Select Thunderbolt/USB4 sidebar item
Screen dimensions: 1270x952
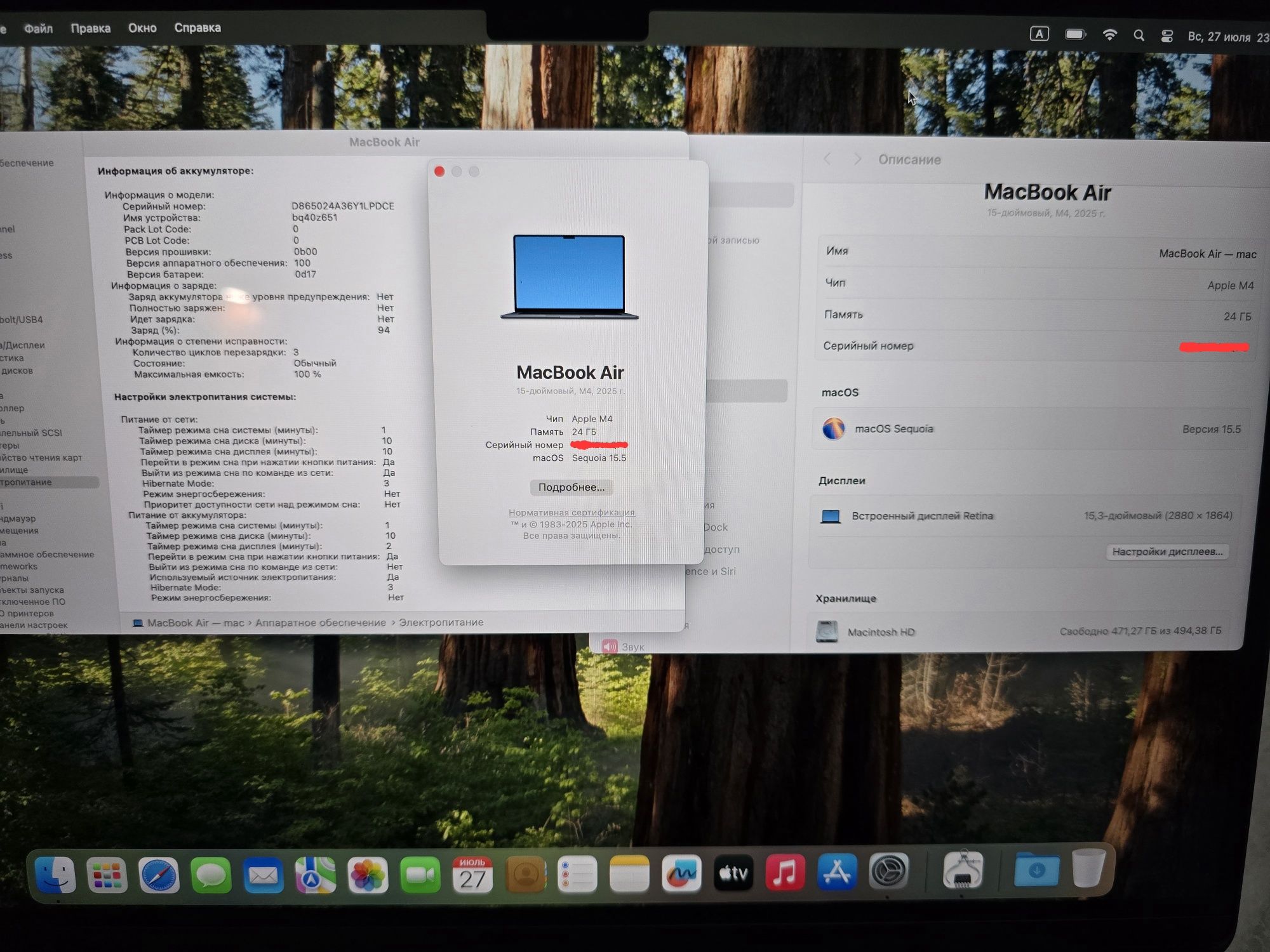coord(22,319)
